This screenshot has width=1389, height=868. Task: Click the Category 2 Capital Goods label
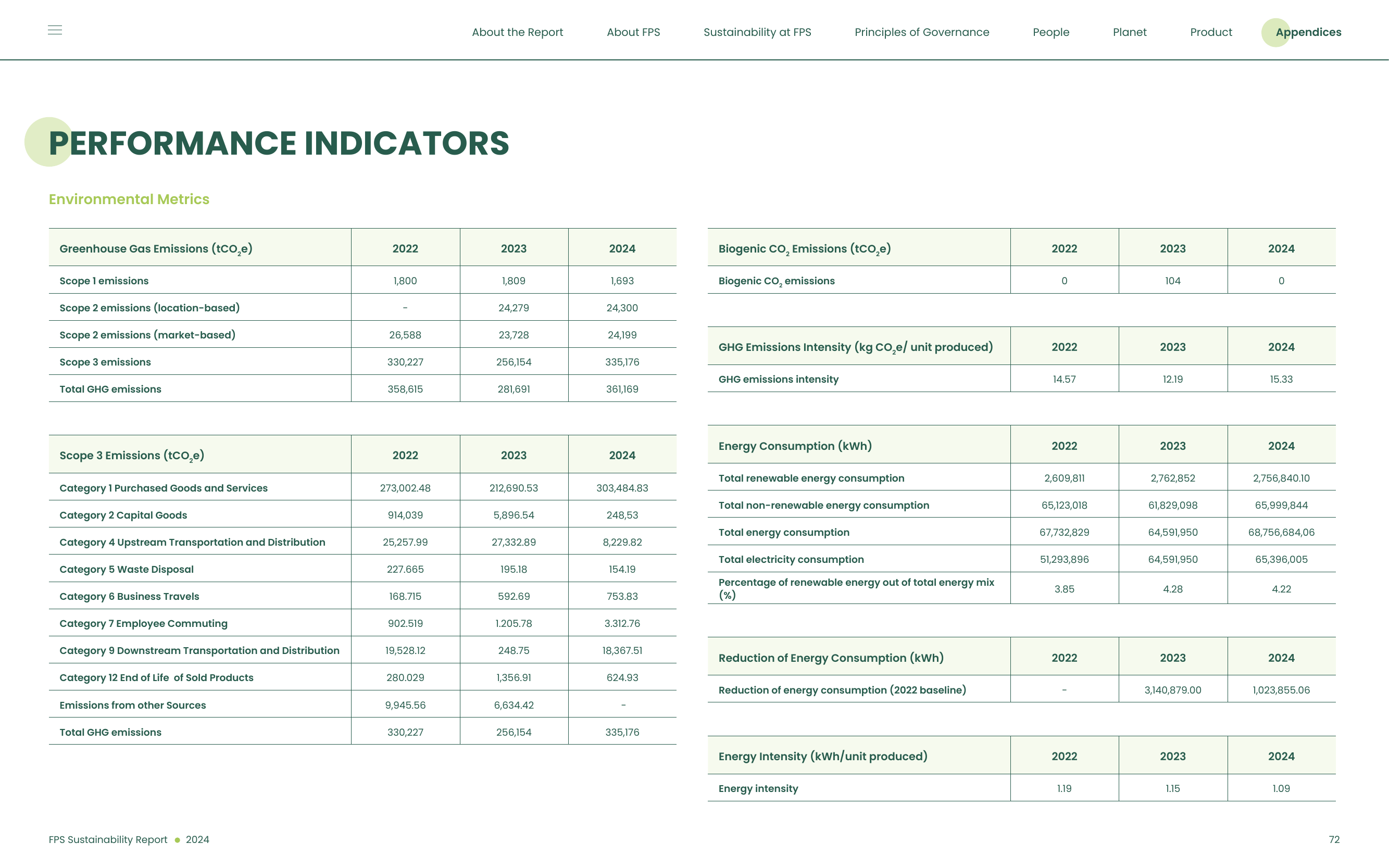point(123,515)
